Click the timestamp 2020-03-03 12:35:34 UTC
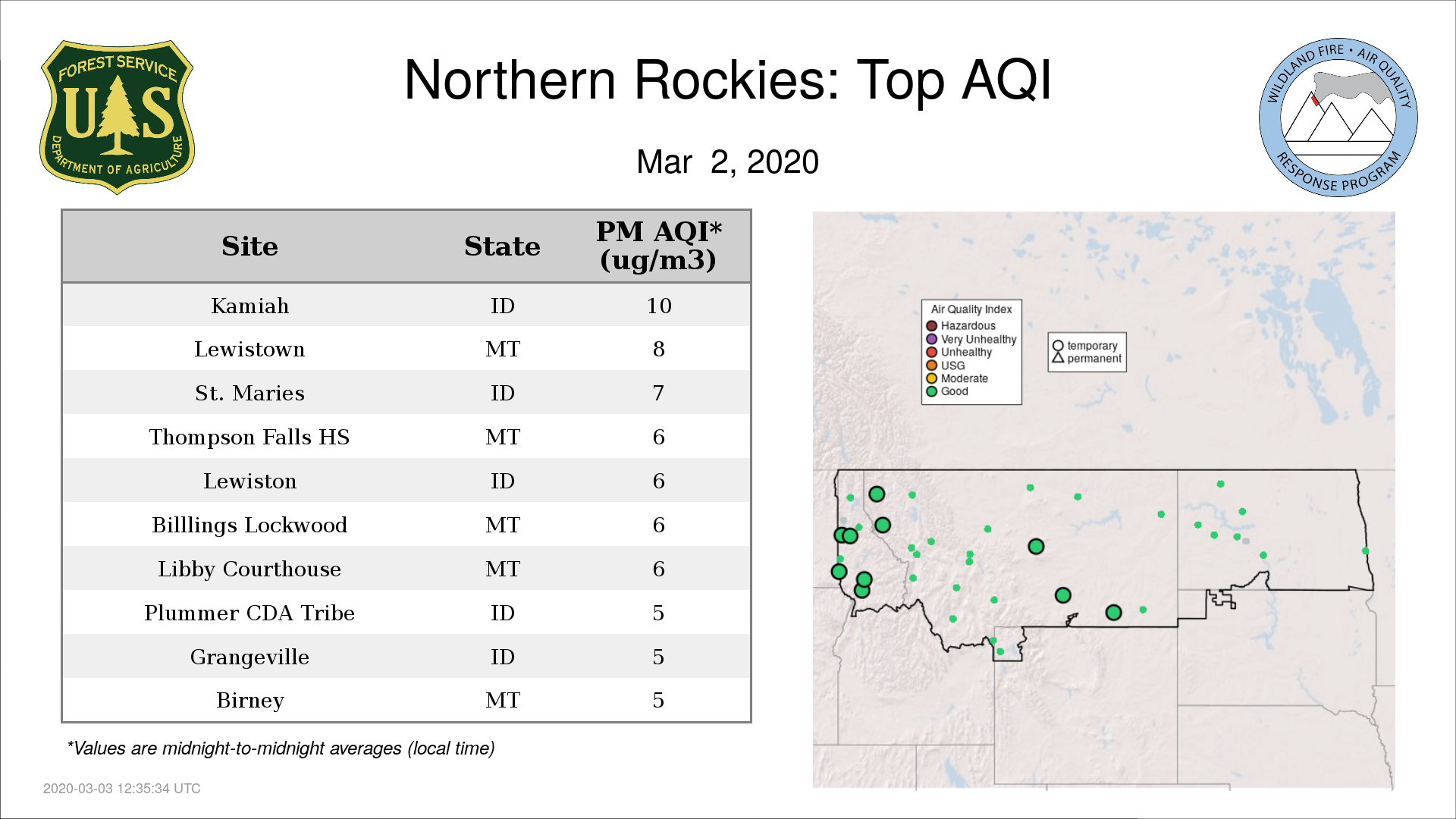Viewport: 1456px width, 819px height. [121, 789]
